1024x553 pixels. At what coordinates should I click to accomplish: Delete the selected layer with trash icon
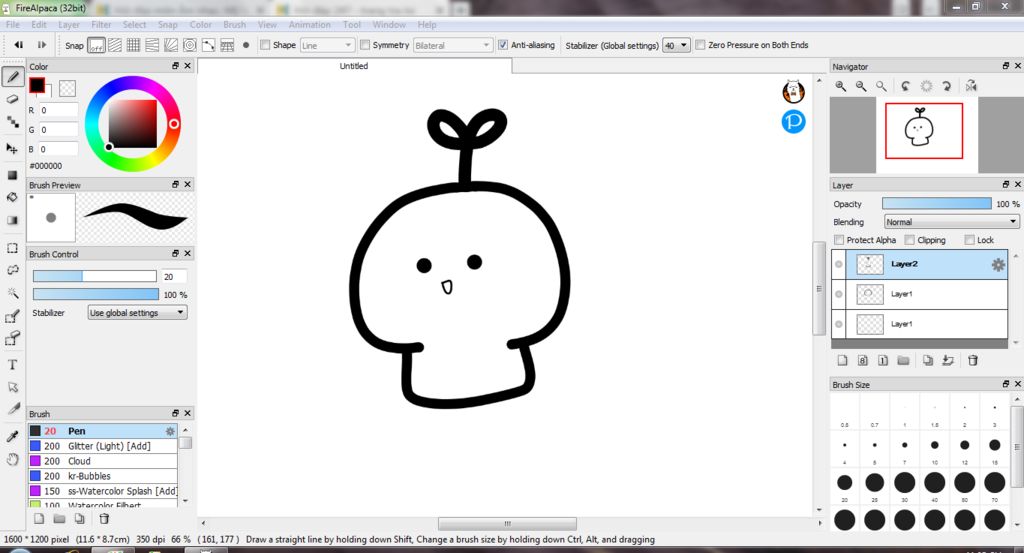pyautogui.click(x=972, y=360)
